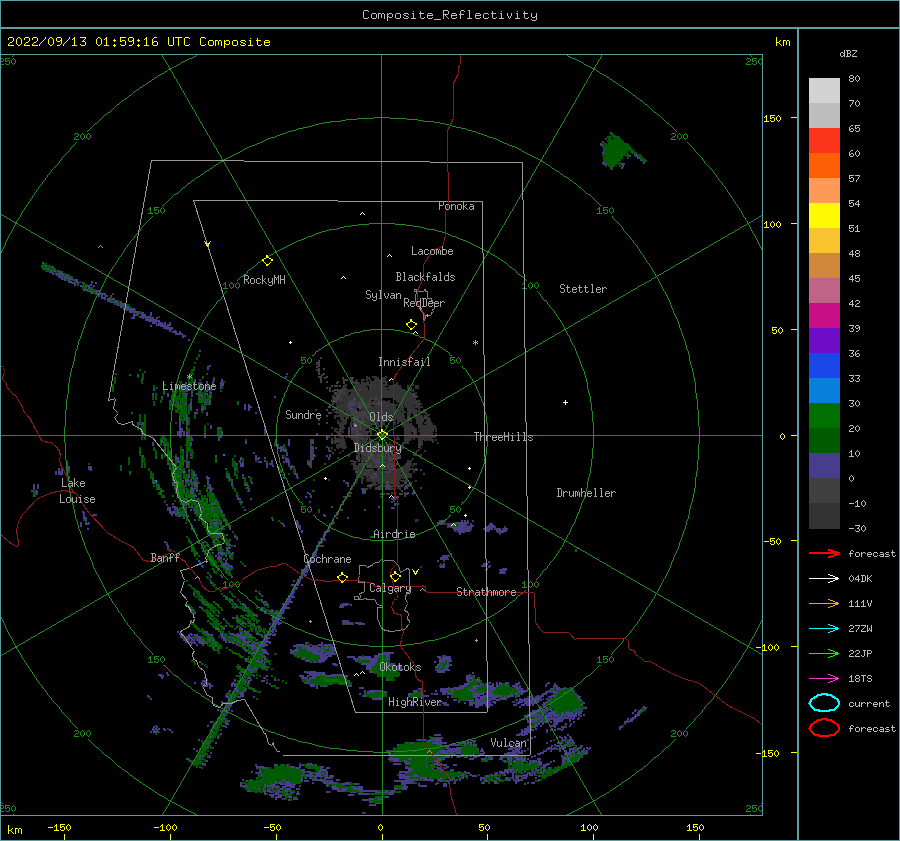Pick the bright green 20–30 dBZ swatch
This screenshot has height=841, width=900.
coord(824,416)
